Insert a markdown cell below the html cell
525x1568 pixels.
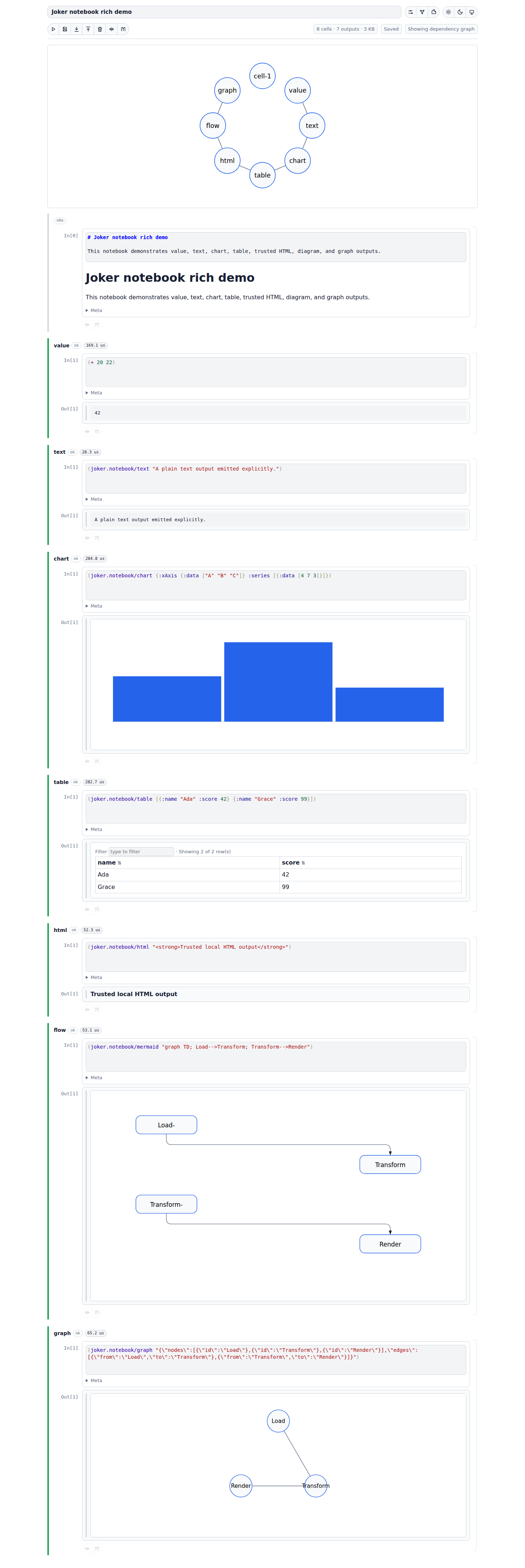click(x=97, y=1010)
